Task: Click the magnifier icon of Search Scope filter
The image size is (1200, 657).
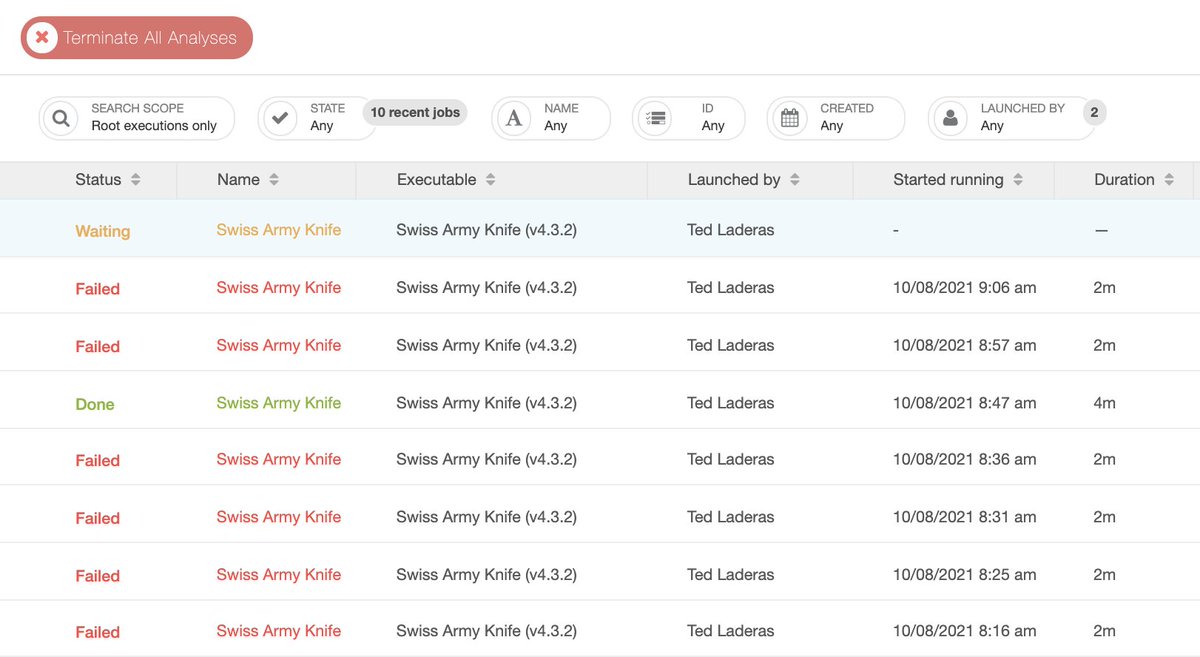Action: point(61,118)
